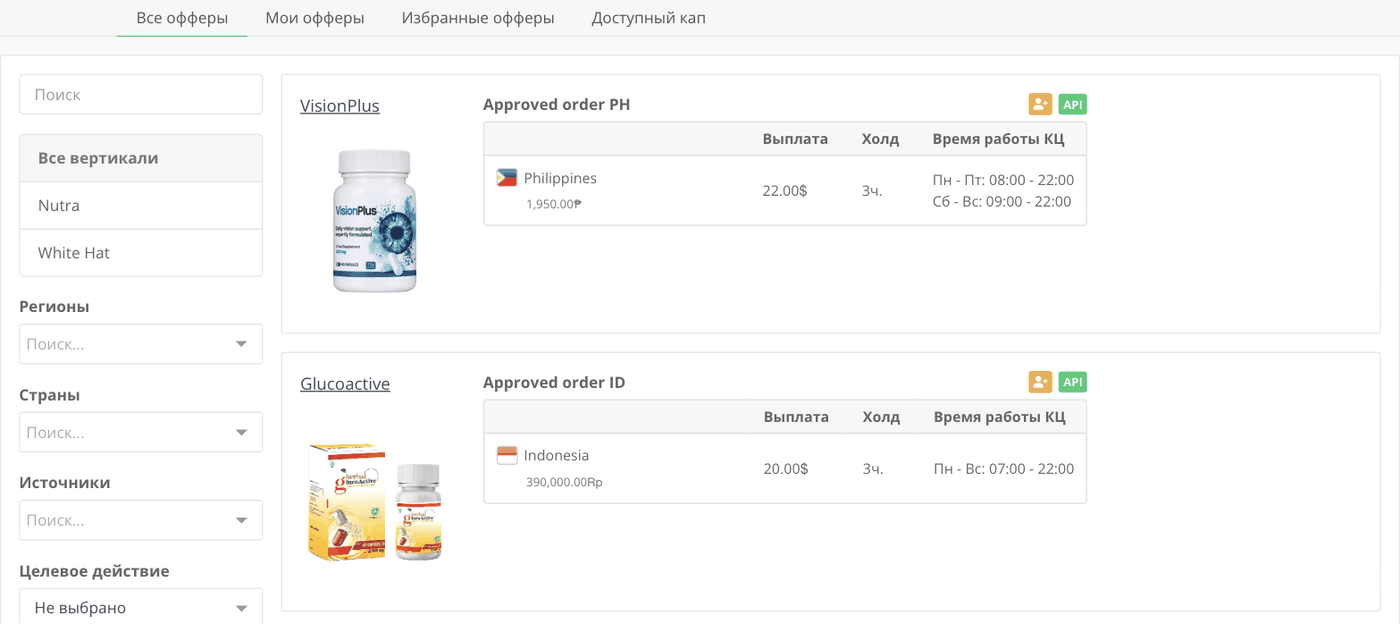Open the Доступный кап tab
Viewport: 1400px width, 624px height.
tap(649, 18)
